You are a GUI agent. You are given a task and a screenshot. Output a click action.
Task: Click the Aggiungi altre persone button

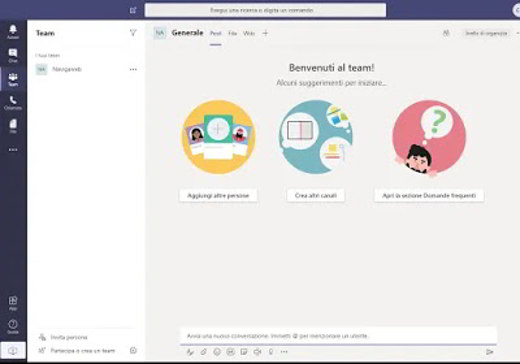(x=218, y=195)
